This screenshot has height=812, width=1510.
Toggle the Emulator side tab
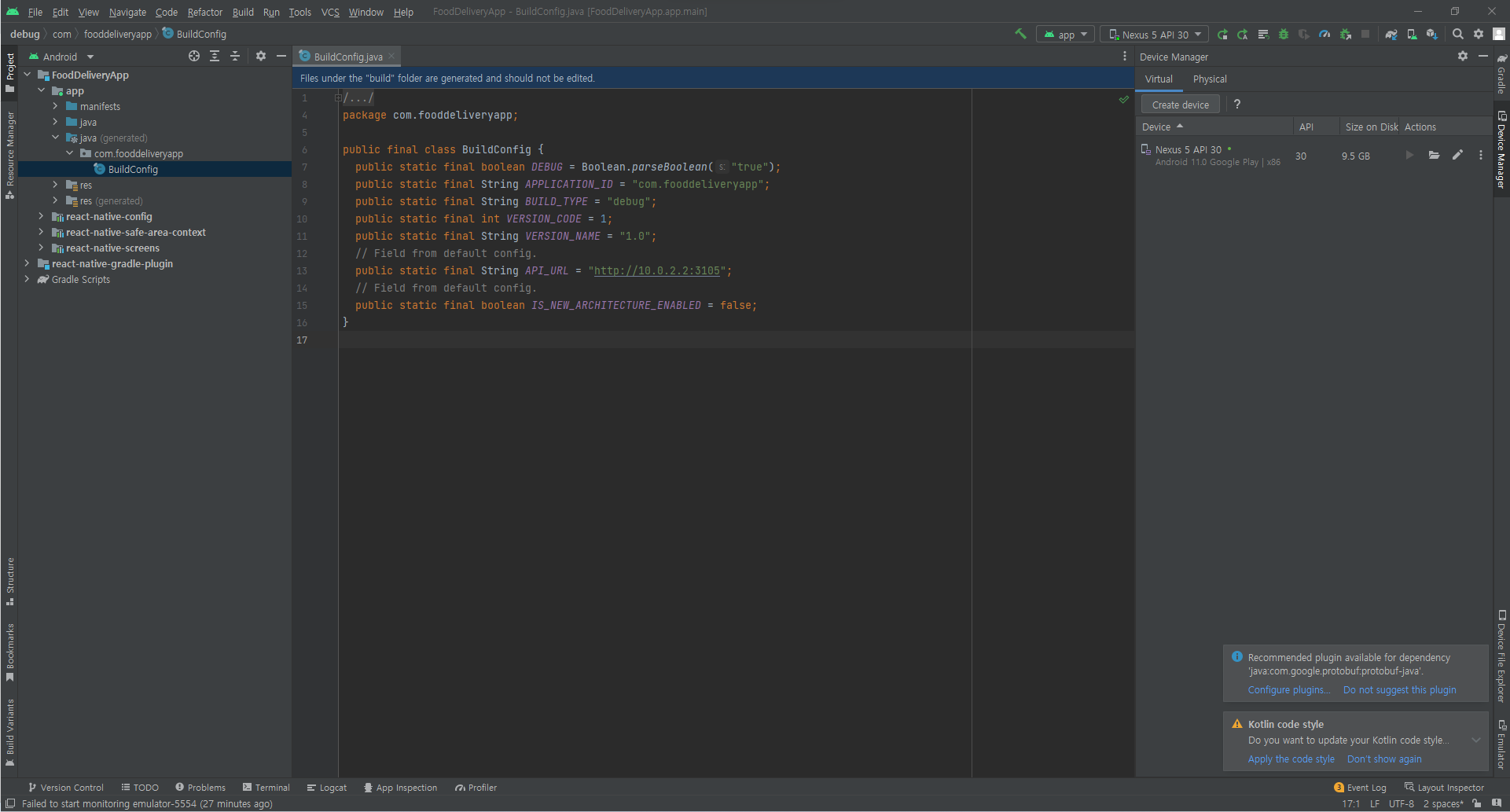(x=1501, y=744)
